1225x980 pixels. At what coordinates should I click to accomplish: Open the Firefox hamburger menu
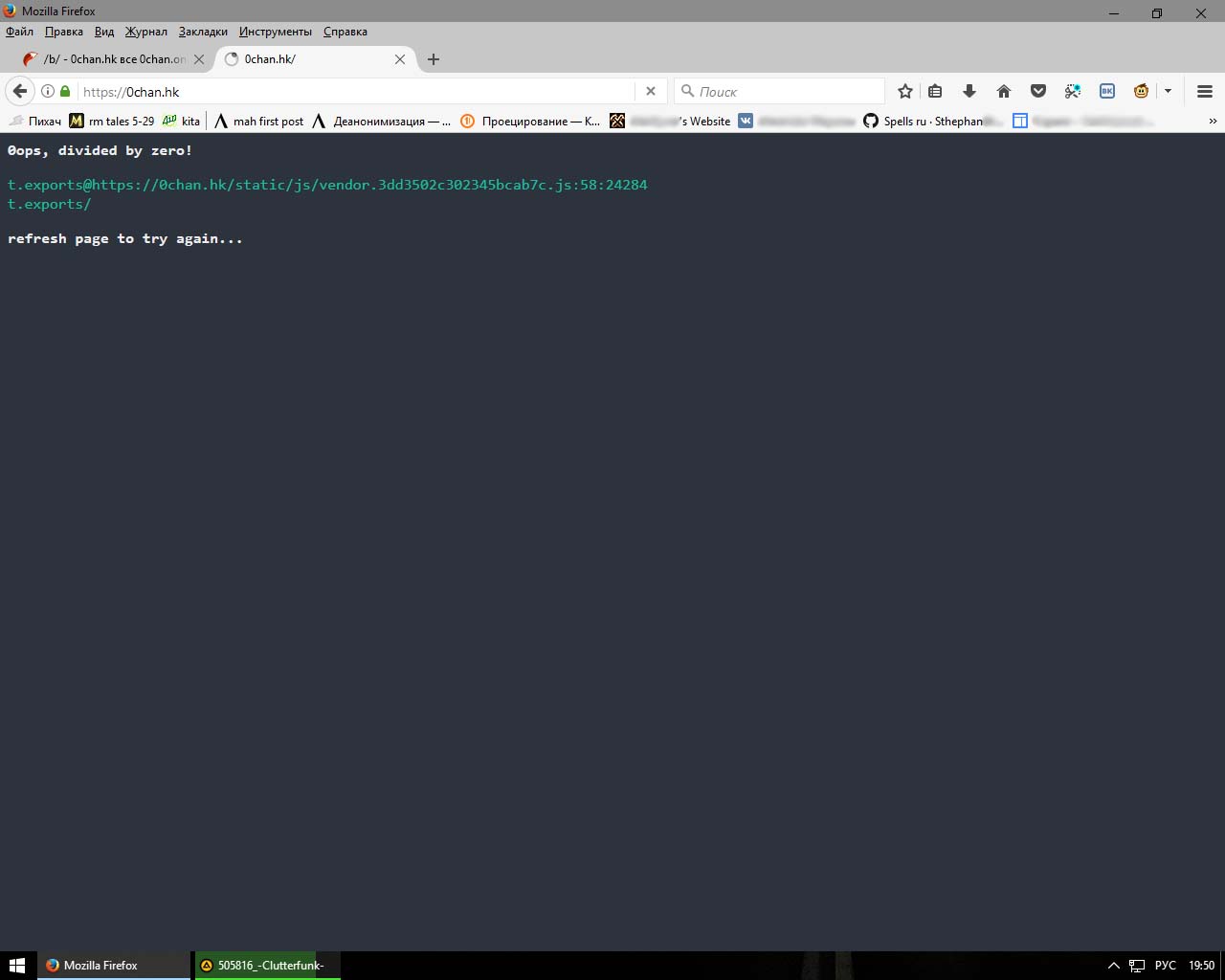[1205, 92]
